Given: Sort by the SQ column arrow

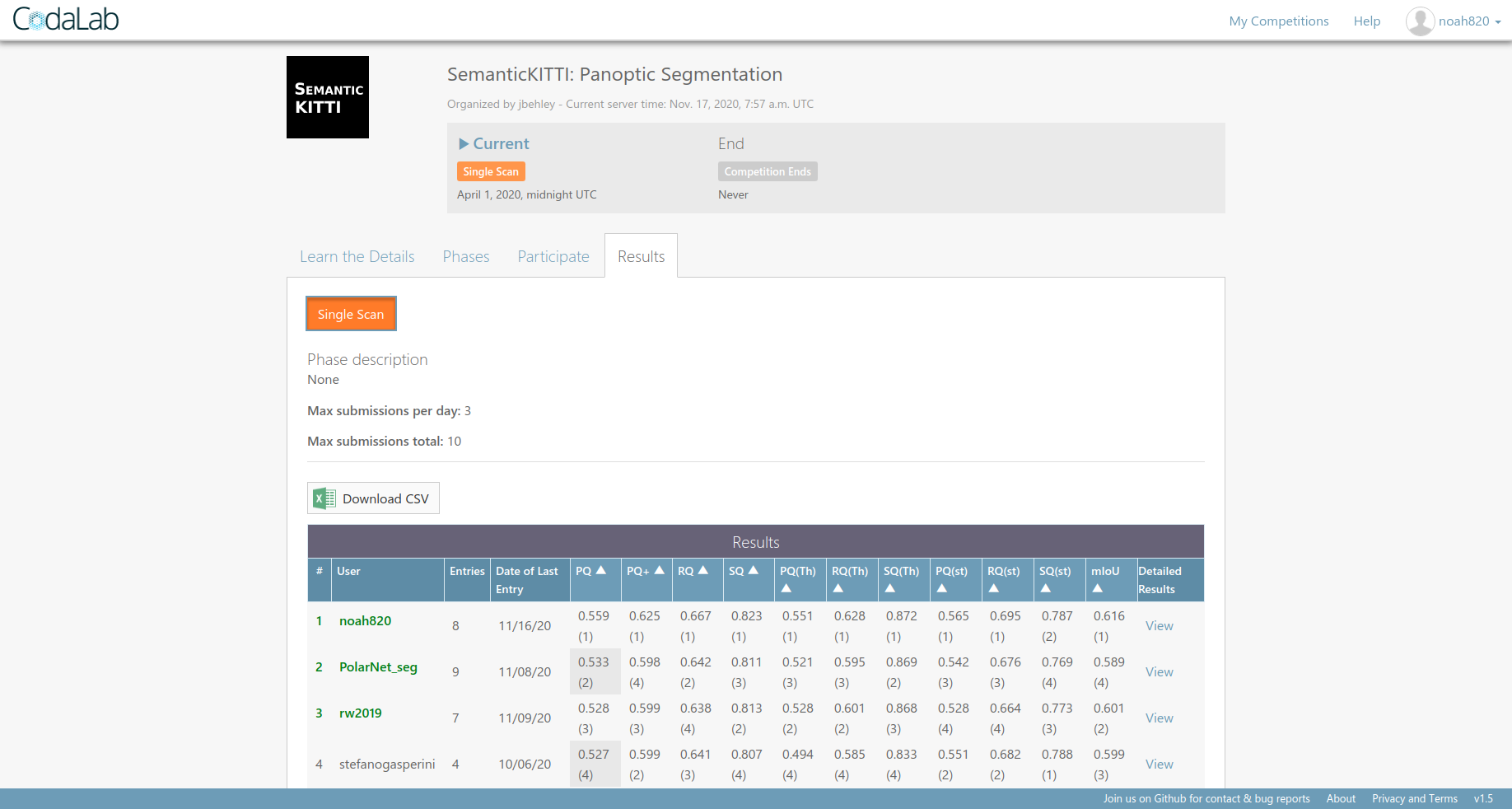Looking at the screenshot, I should tap(754, 570).
